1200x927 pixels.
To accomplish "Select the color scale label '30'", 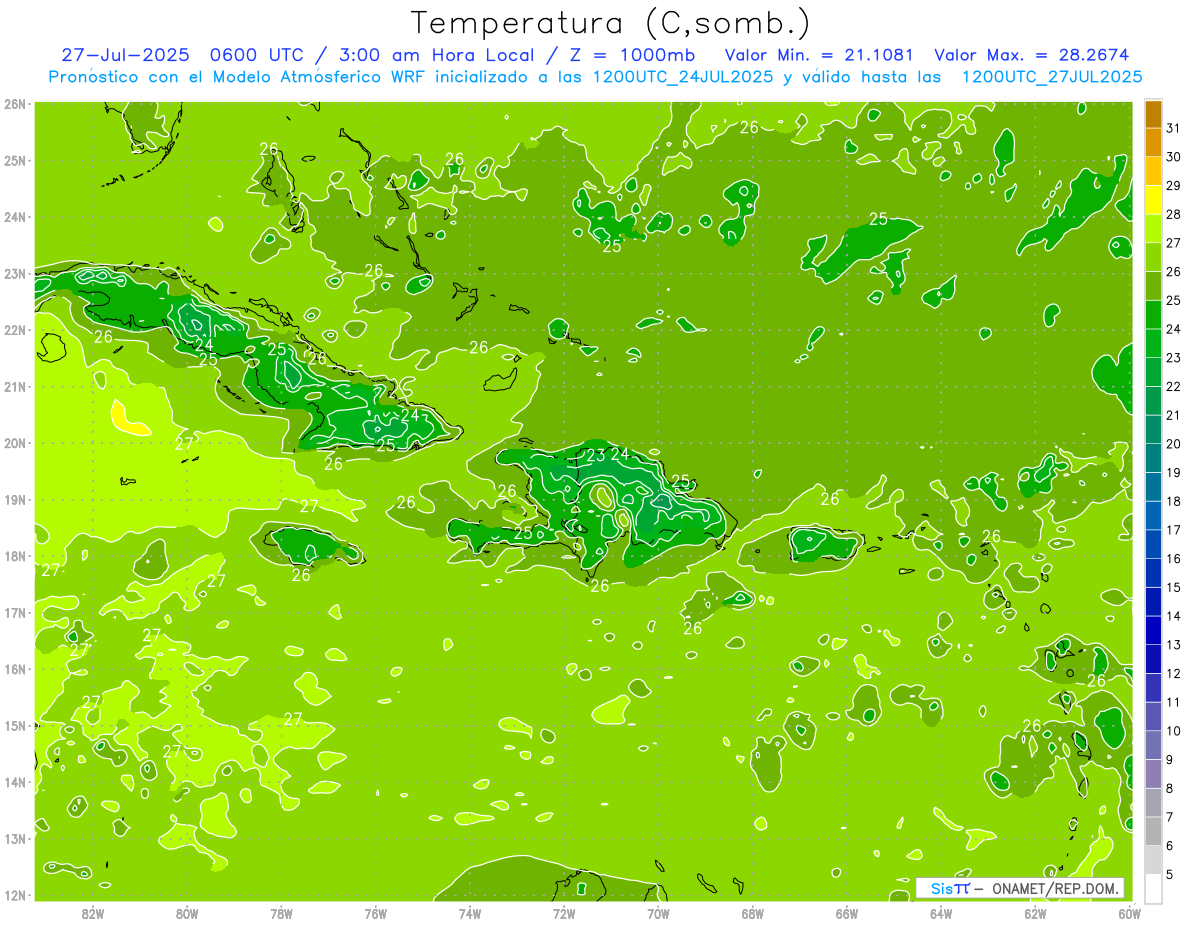I will 1173,157.
